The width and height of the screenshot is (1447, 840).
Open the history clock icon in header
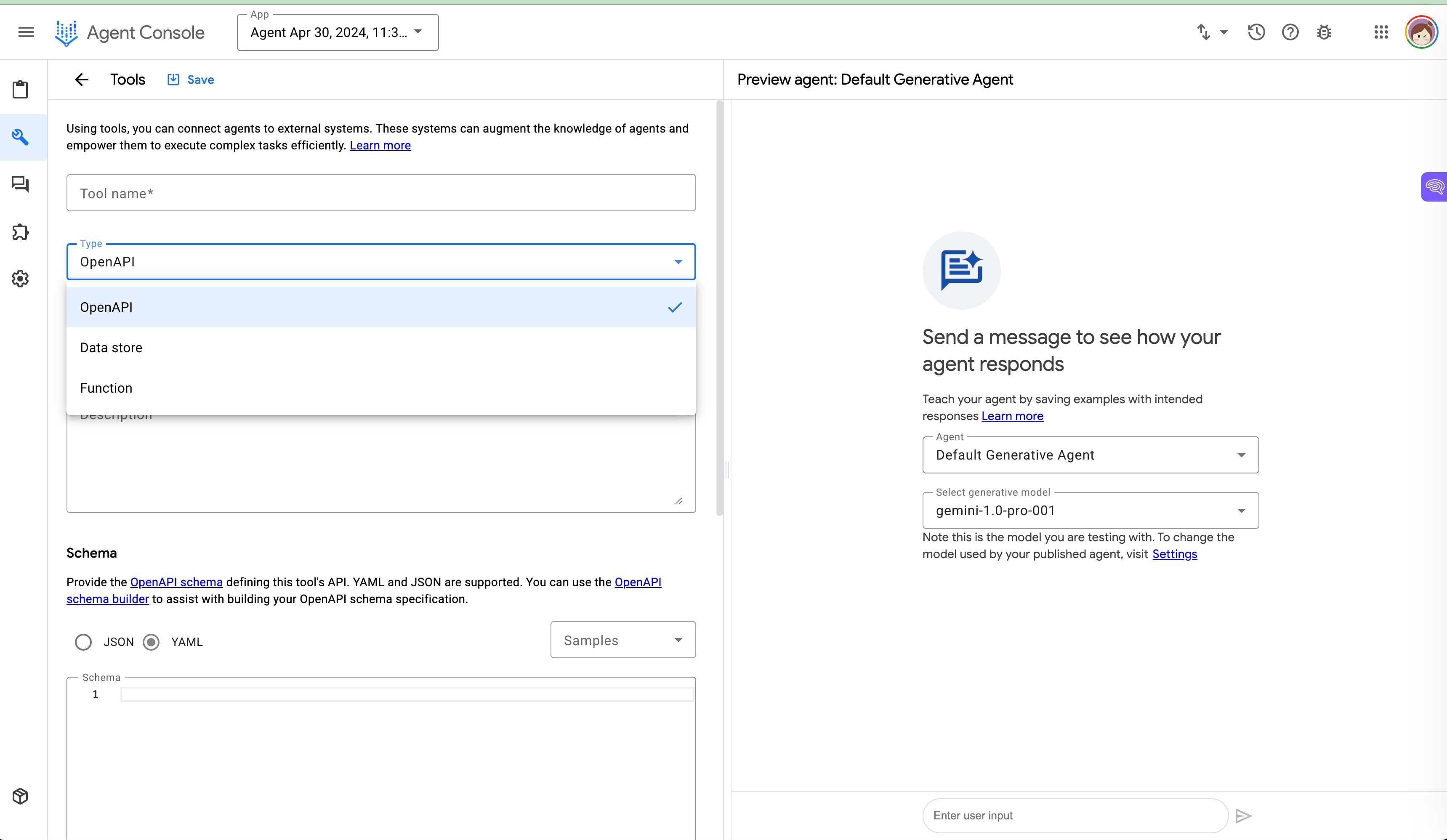(1256, 32)
